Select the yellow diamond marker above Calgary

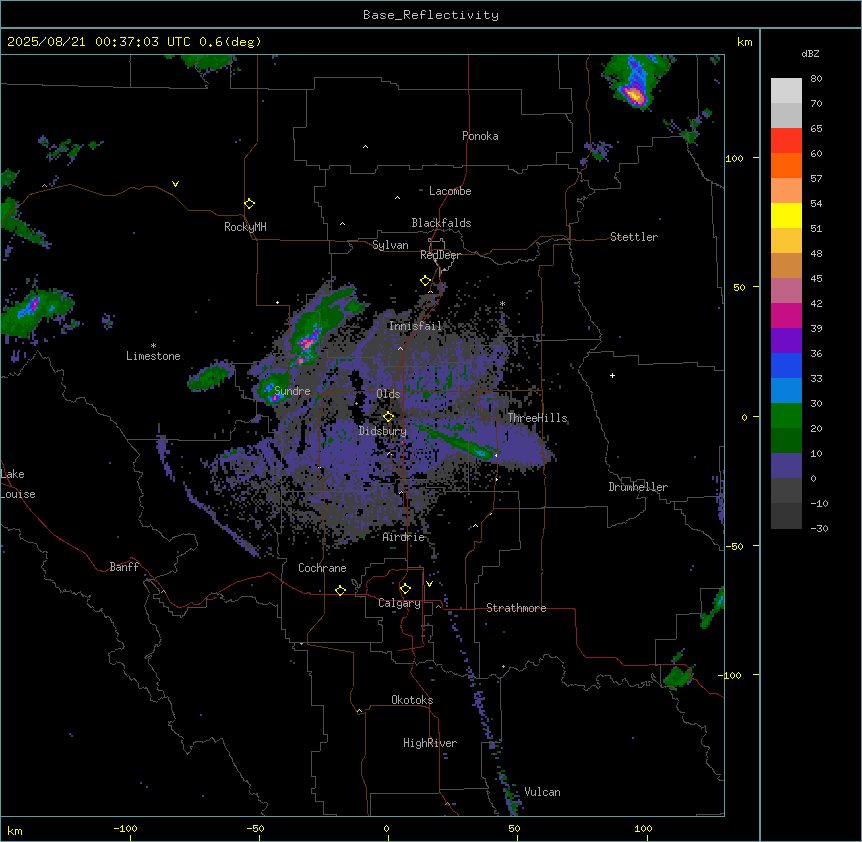(405, 589)
